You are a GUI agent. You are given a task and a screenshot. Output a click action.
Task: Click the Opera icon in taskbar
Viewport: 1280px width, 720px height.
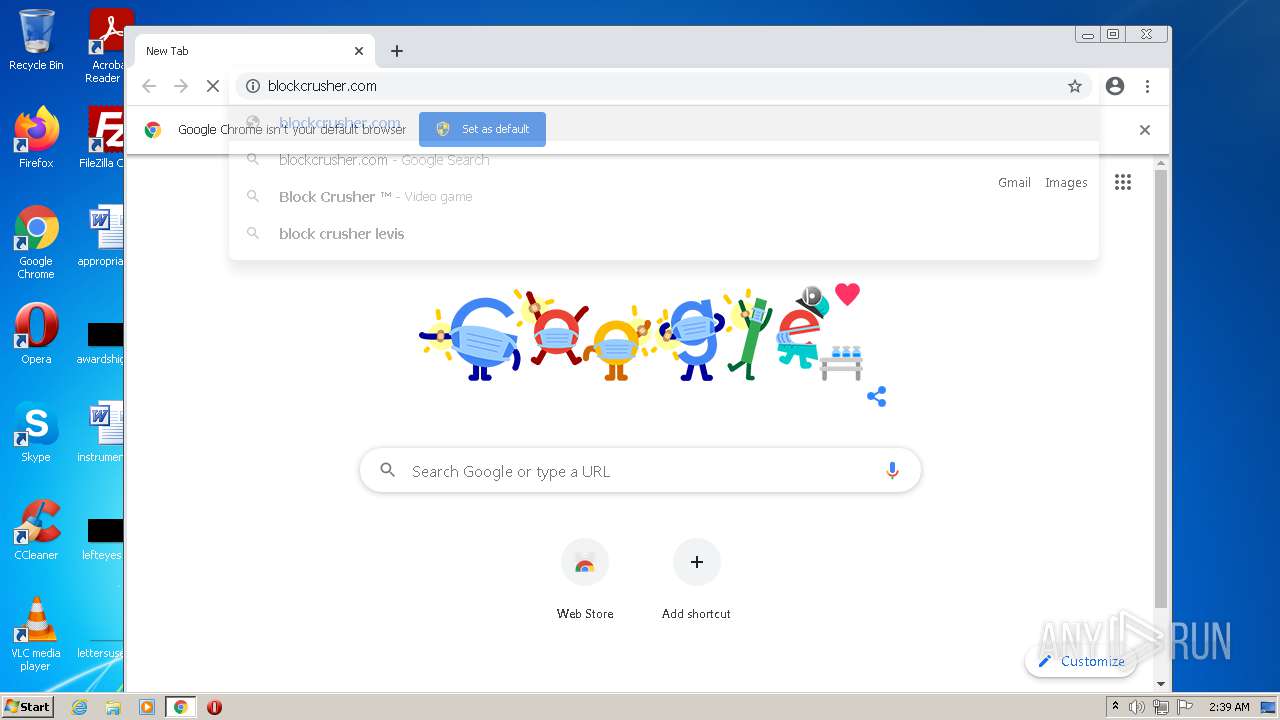(214, 707)
